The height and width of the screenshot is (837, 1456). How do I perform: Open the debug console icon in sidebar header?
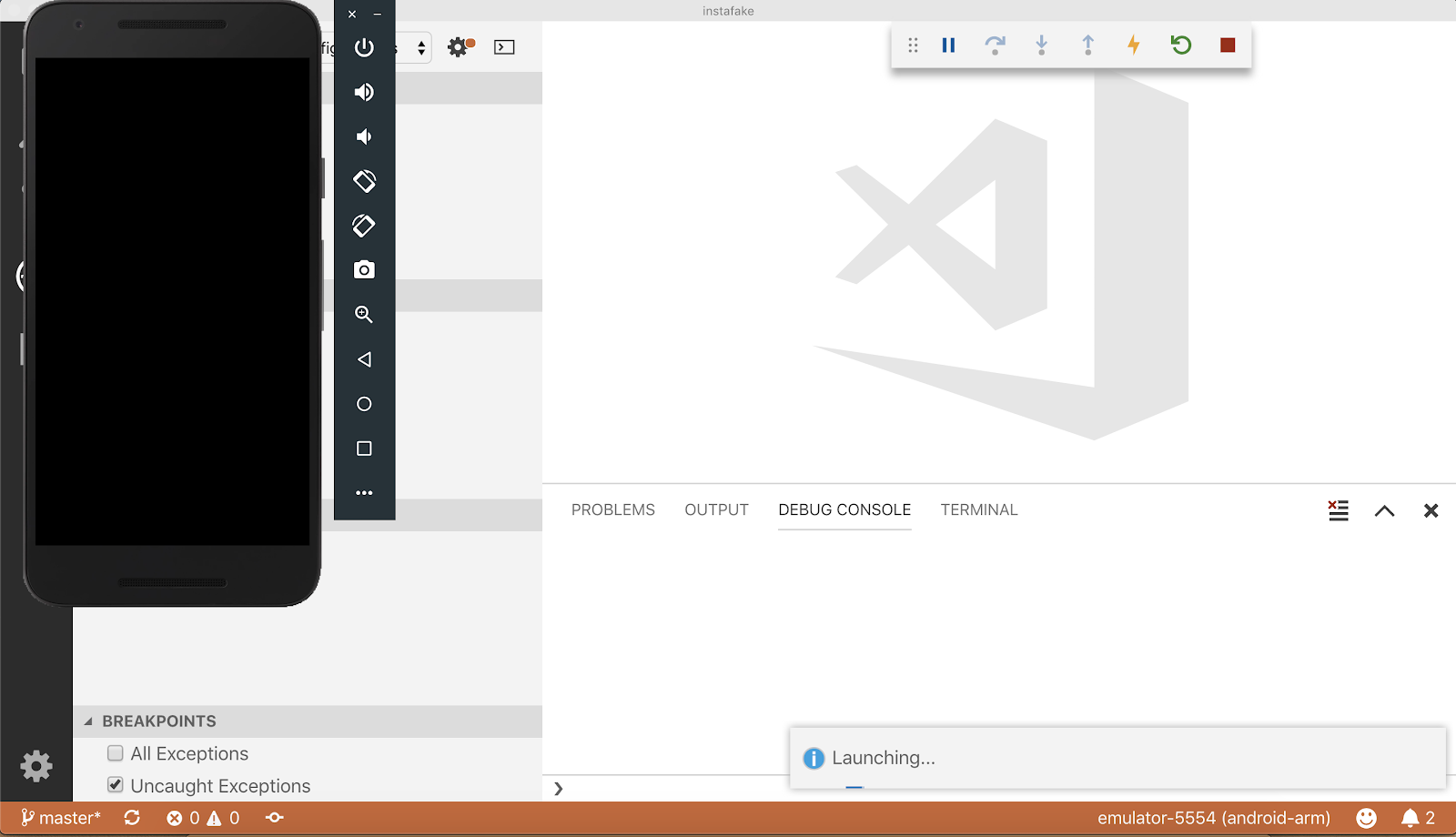click(x=504, y=47)
